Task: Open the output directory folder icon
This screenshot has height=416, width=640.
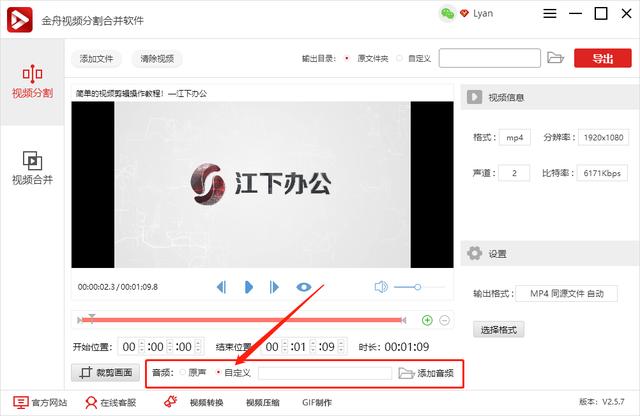Action: click(555, 58)
